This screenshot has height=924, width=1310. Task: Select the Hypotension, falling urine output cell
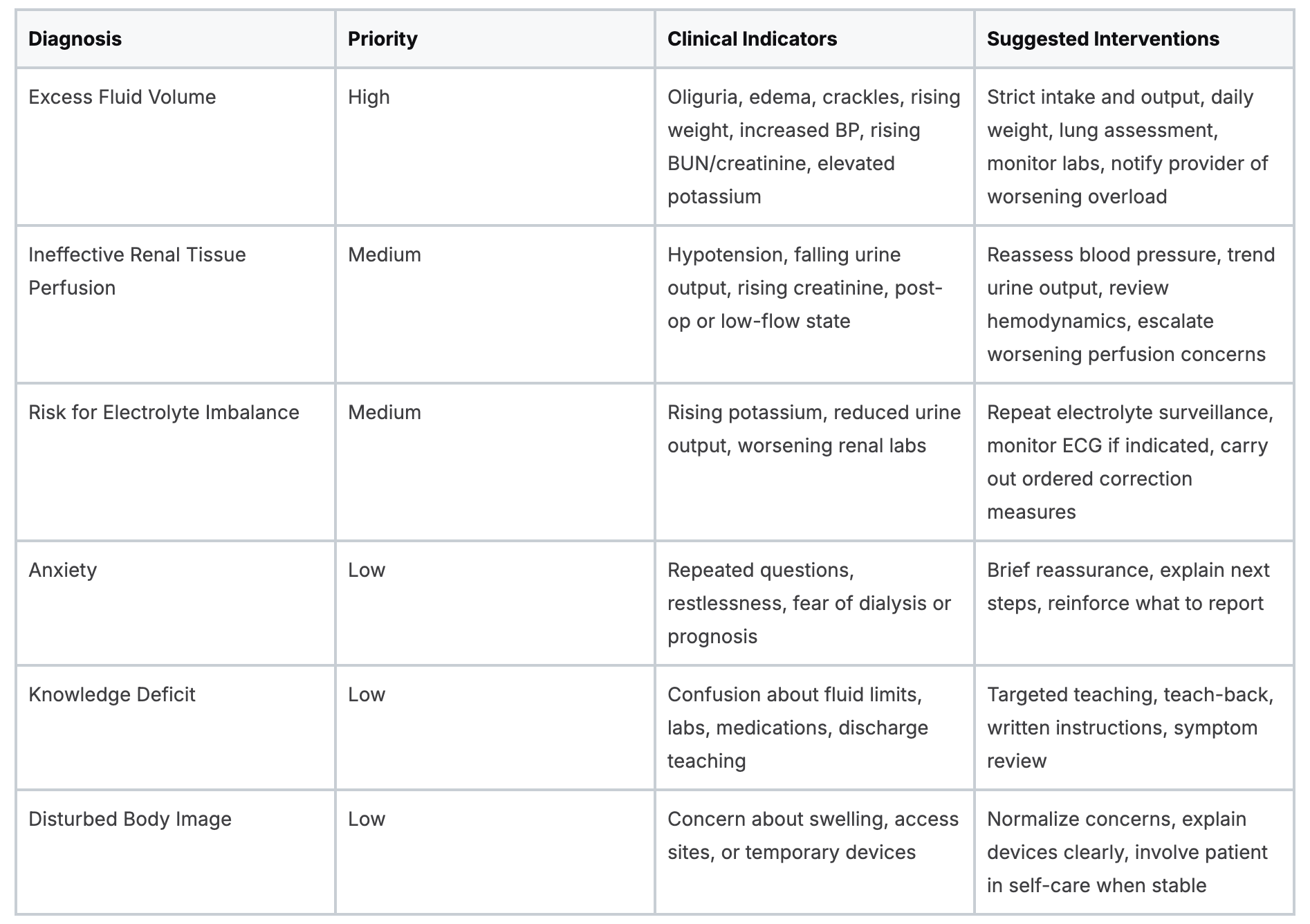pos(815,304)
